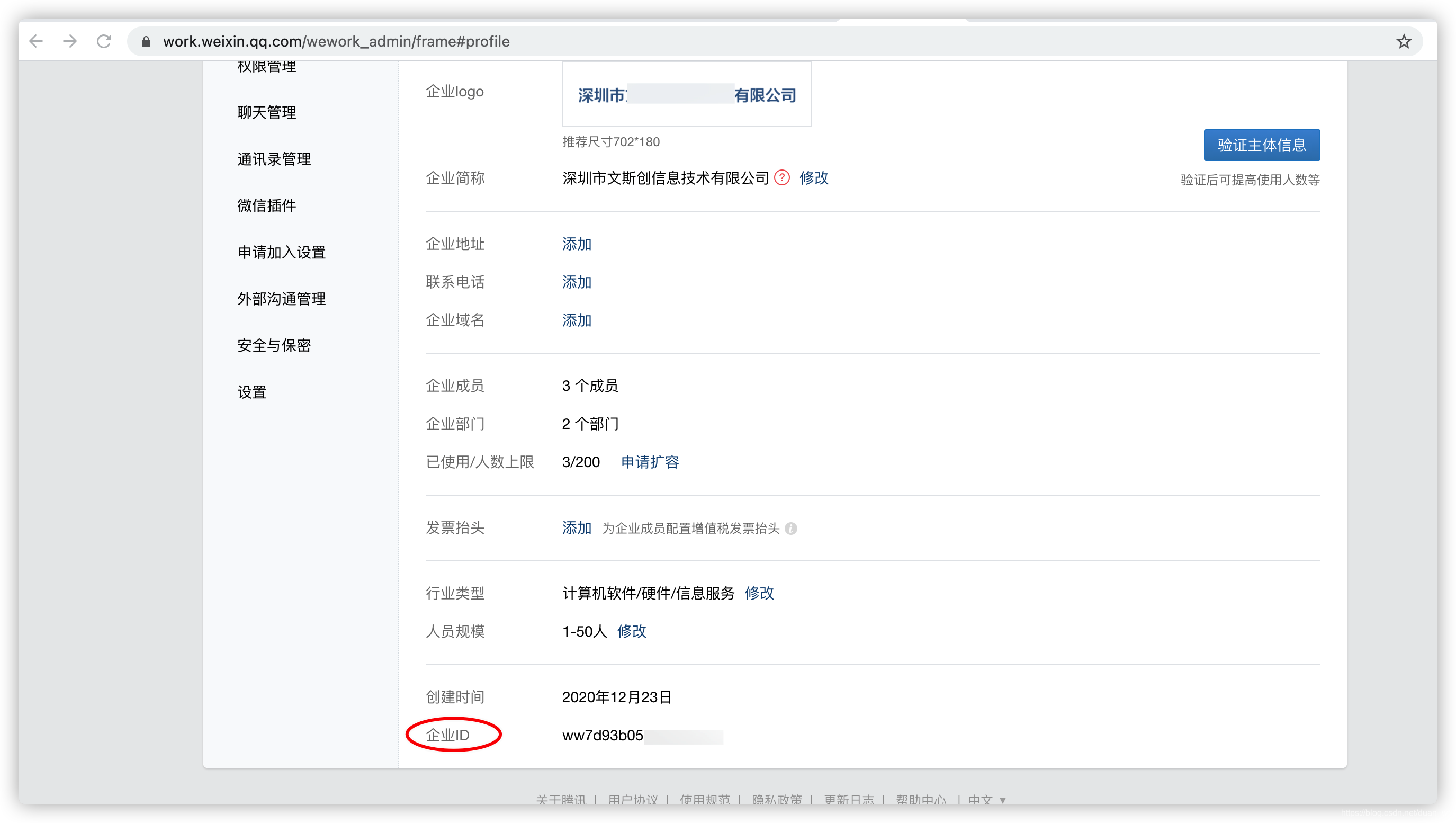Click the 企业logo image thumbnail

[687, 94]
